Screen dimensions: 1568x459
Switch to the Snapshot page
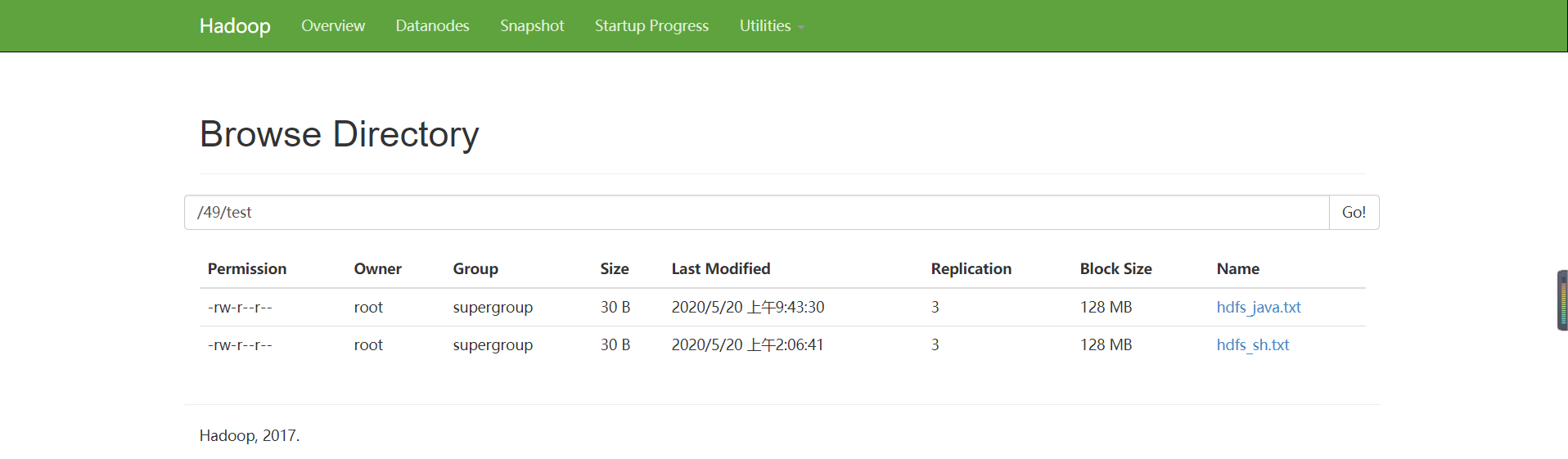[x=532, y=26]
